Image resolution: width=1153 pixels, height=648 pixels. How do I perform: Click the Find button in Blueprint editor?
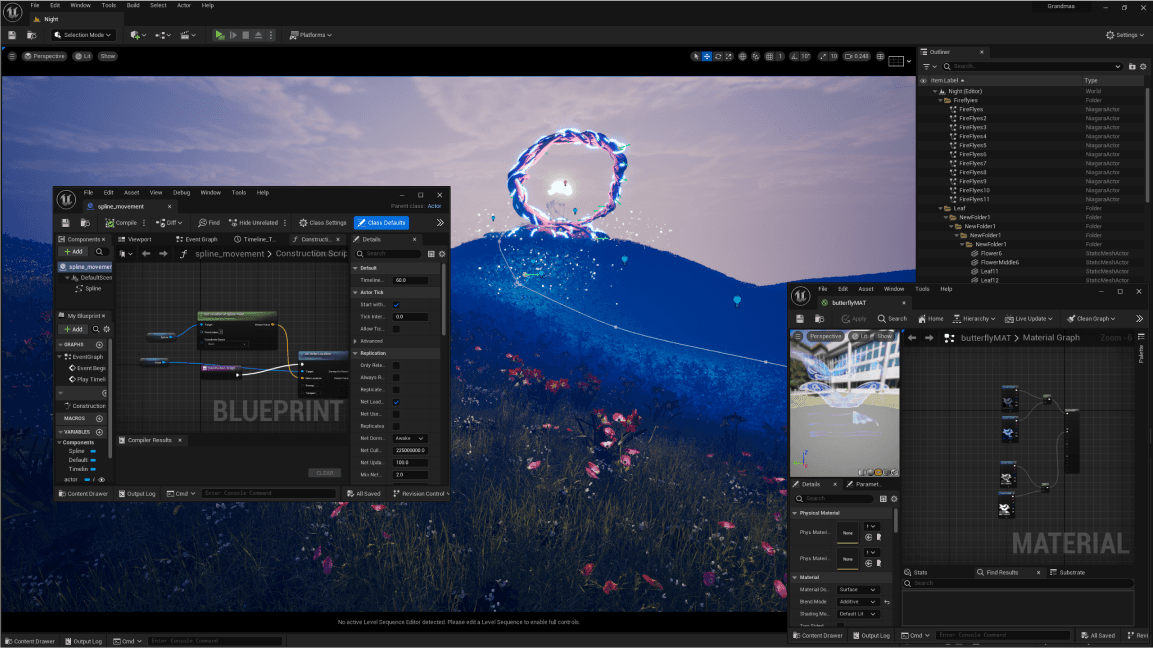click(x=209, y=223)
